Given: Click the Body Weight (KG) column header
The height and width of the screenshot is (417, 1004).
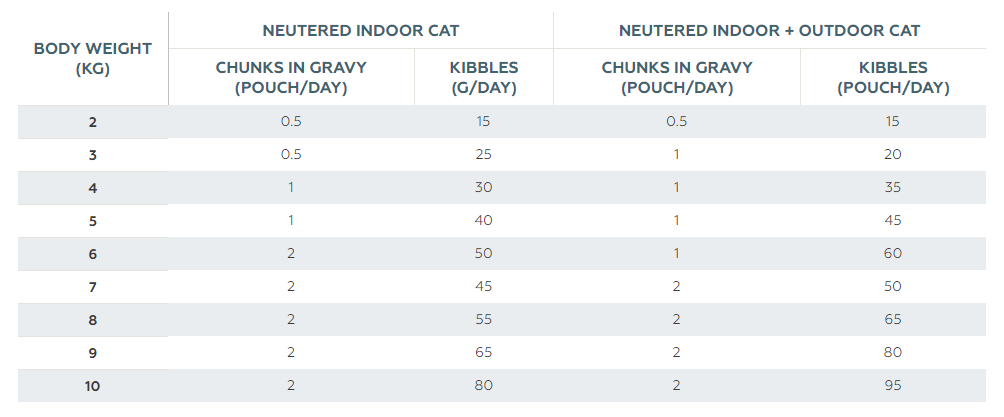Looking at the screenshot, I should coord(93,59).
